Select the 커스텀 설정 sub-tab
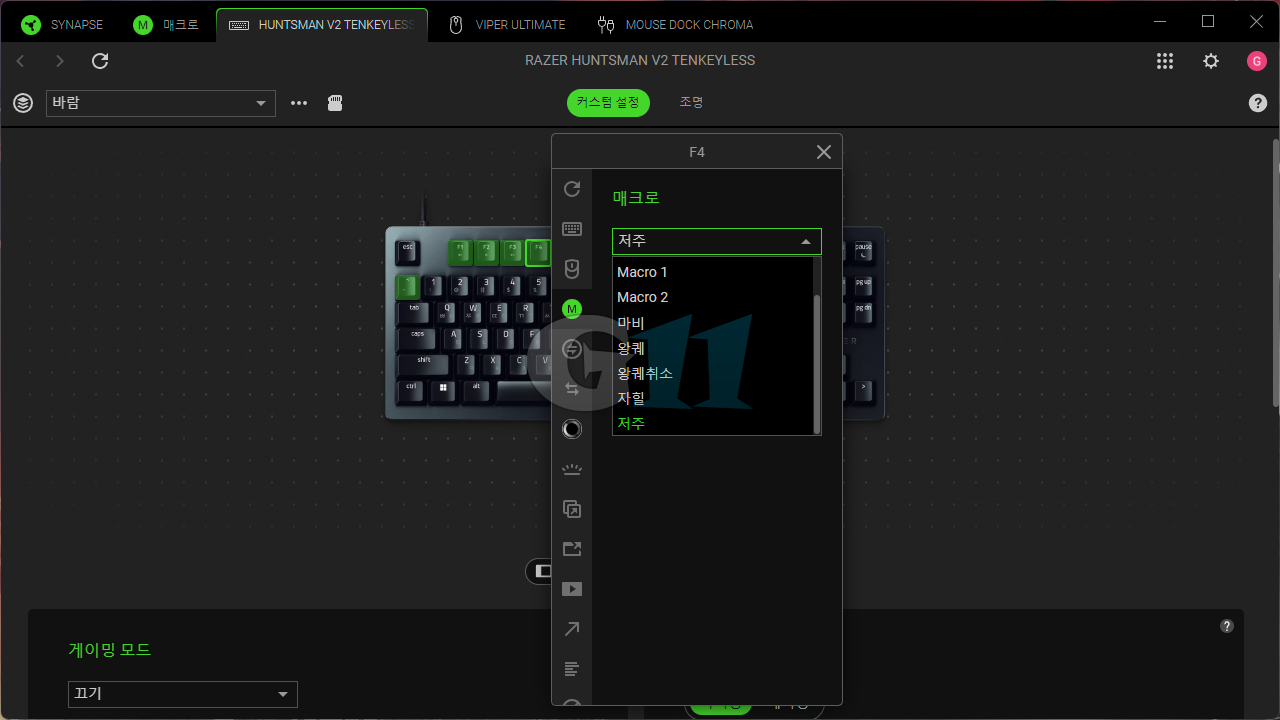The height and width of the screenshot is (720, 1280). pyautogui.click(x=608, y=102)
